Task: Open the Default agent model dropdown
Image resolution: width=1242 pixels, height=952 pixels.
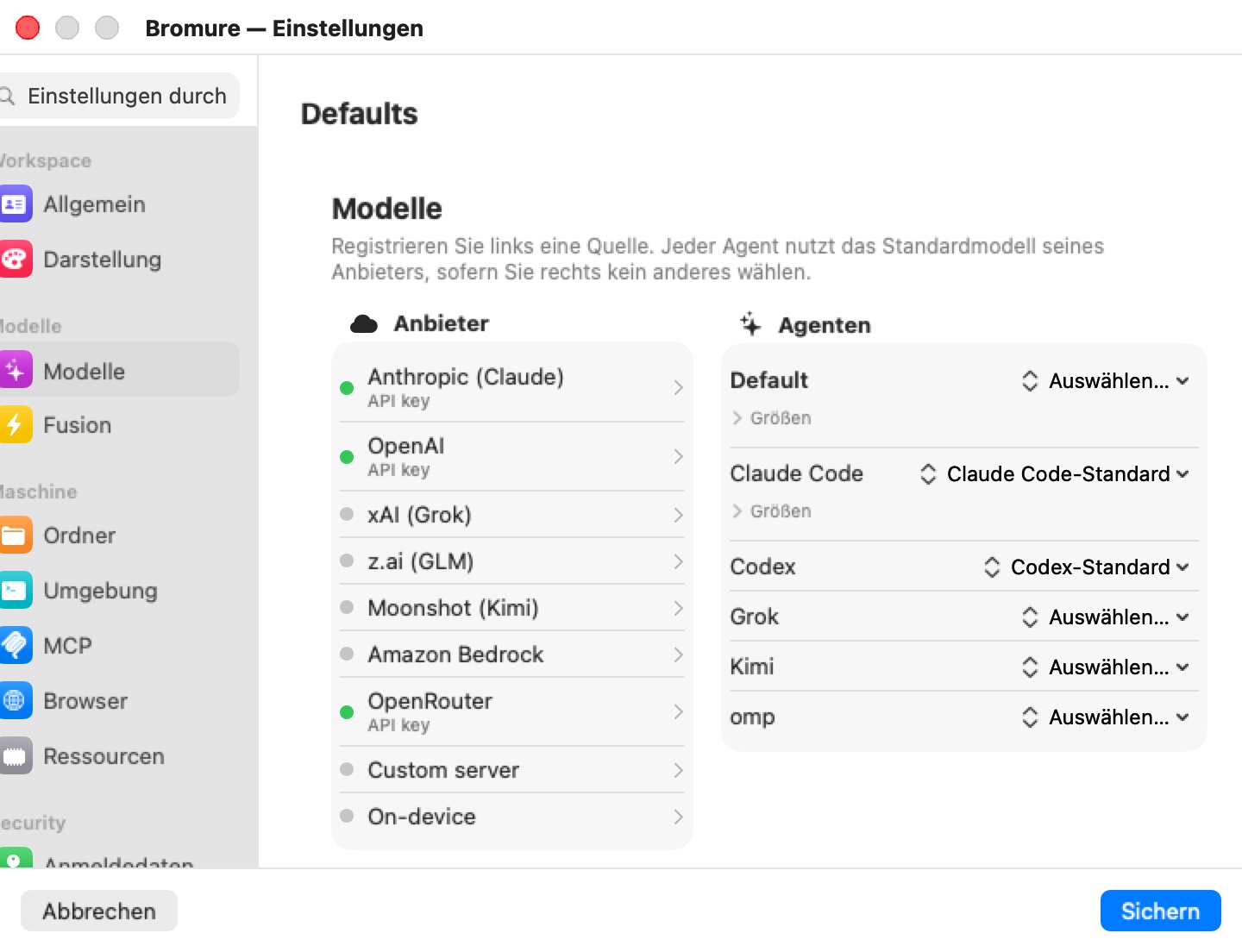Action: [x=1106, y=381]
